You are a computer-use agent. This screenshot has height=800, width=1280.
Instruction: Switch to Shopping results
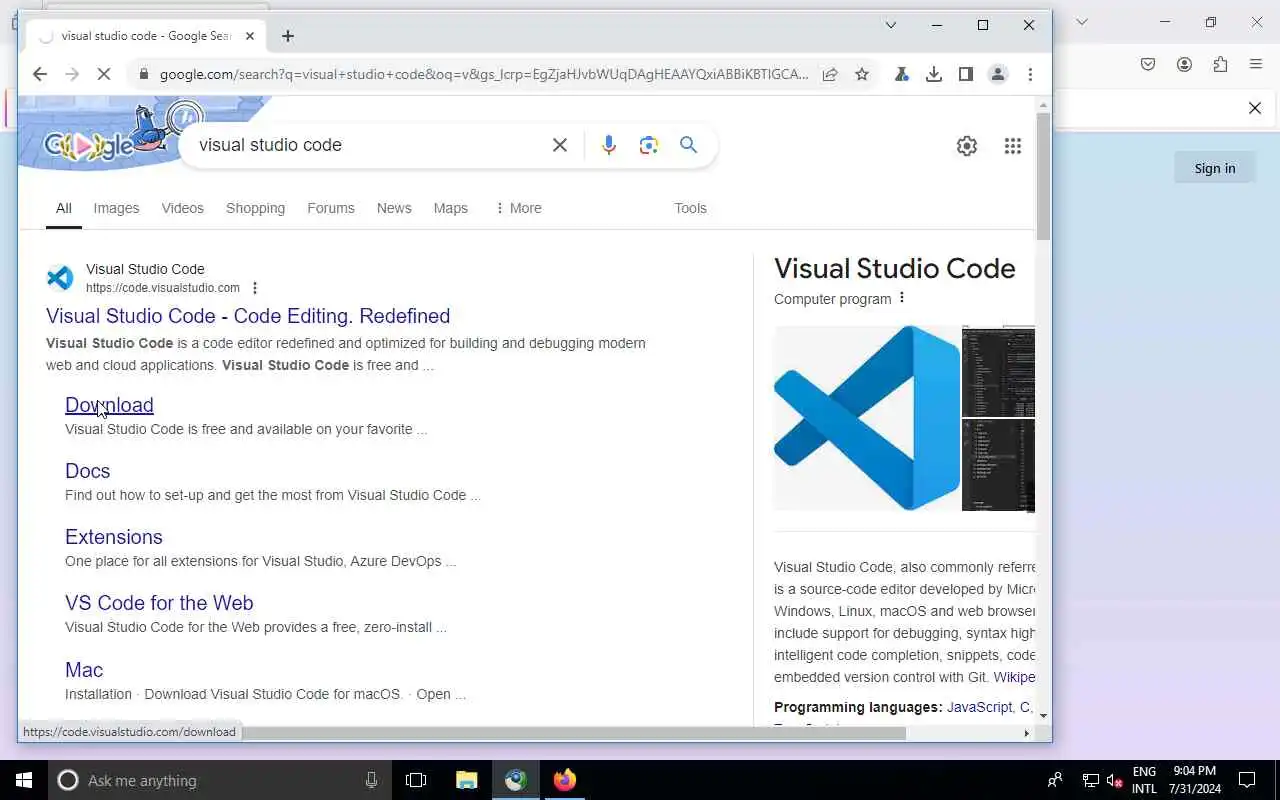255,208
